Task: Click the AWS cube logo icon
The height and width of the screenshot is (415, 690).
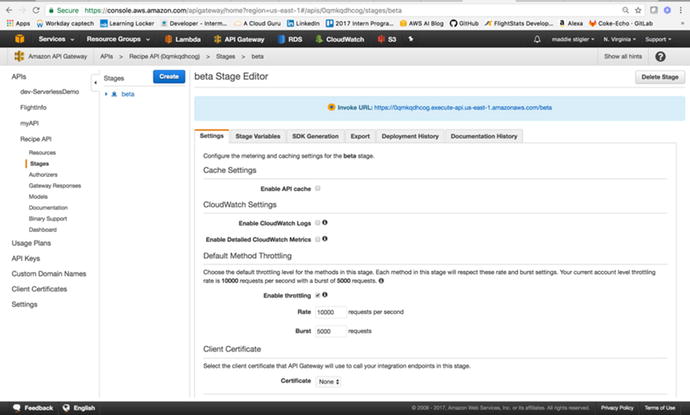Action: pyautogui.click(x=20, y=39)
